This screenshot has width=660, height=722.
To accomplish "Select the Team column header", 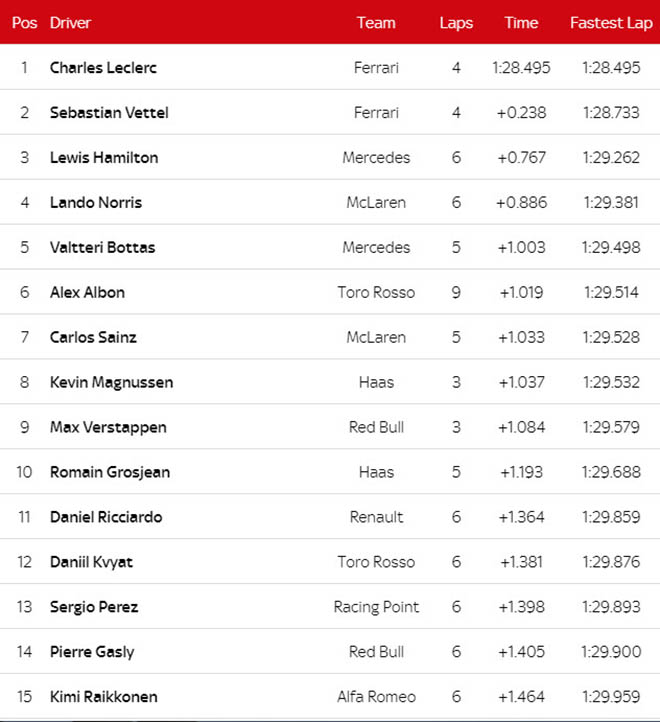I will pyautogui.click(x=376, y=22).
